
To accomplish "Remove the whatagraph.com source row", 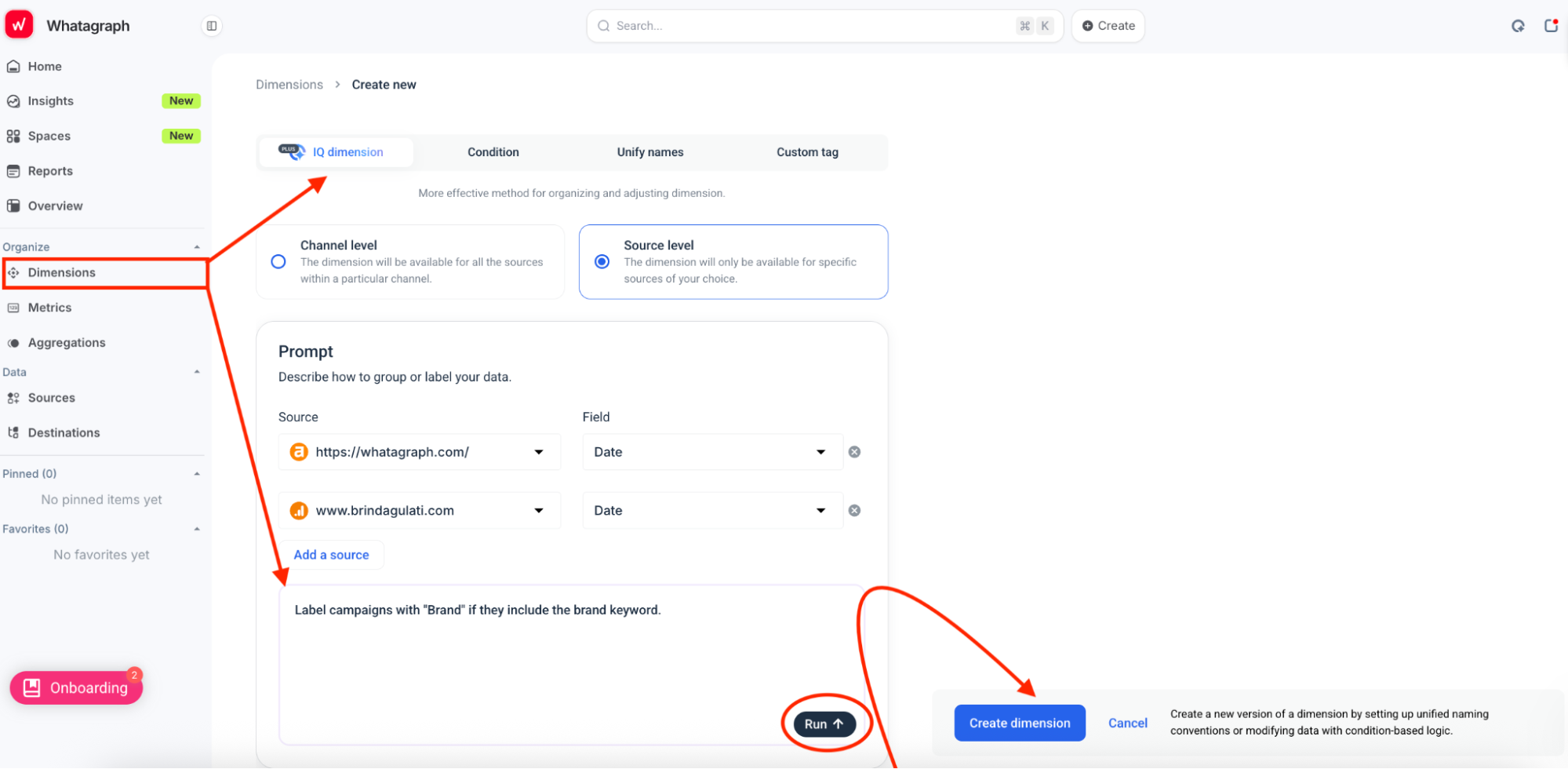I will coord(854,452).
